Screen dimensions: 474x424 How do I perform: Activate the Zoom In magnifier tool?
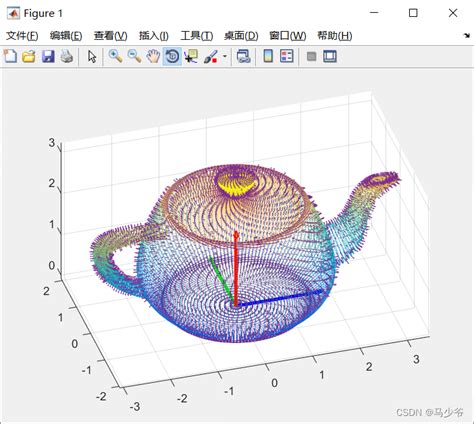tap(115, 56)
